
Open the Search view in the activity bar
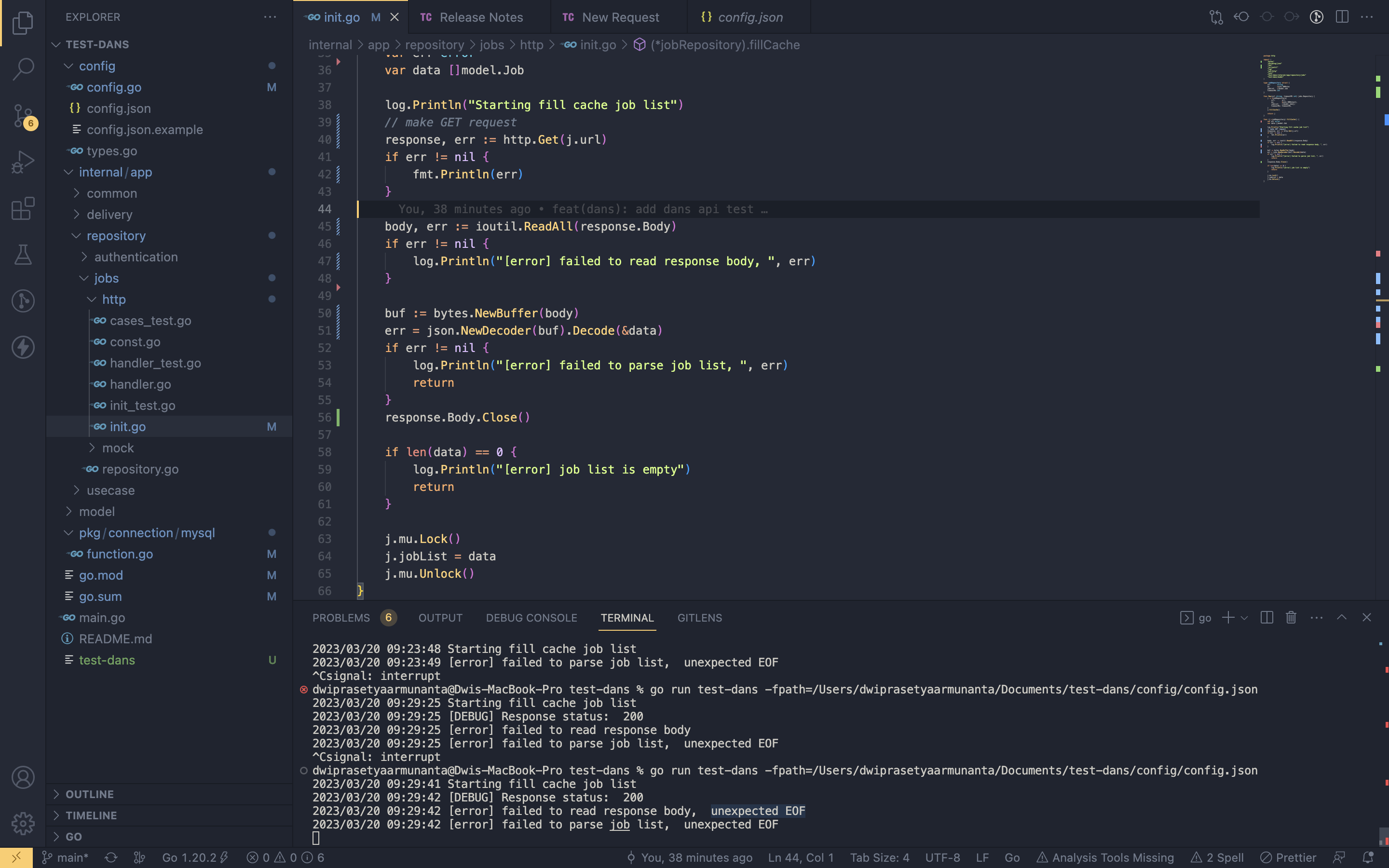click(23, 69)
